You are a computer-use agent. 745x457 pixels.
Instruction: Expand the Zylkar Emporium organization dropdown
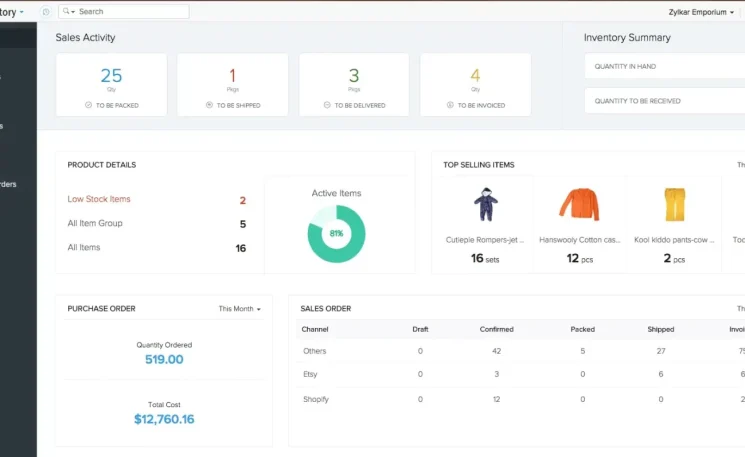point(701,12)
